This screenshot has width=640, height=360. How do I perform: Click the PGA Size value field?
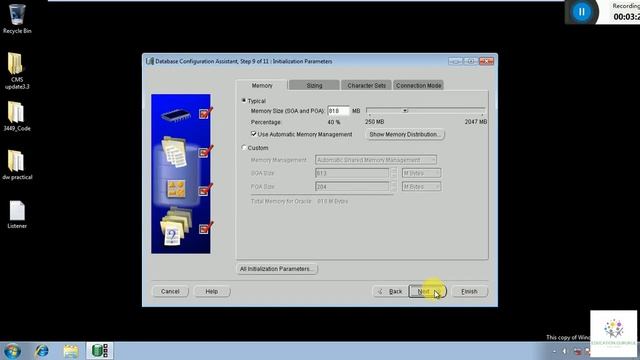352,187
